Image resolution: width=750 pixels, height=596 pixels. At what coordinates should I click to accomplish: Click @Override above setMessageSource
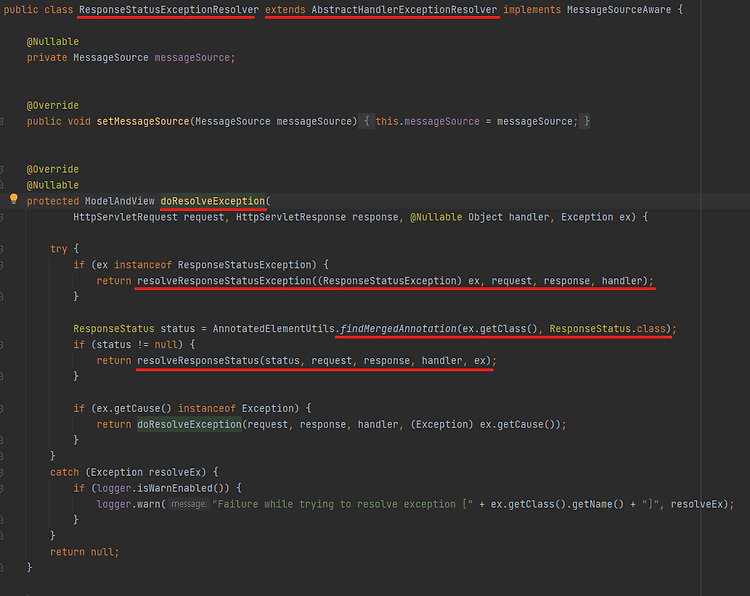tap(53, 105)
